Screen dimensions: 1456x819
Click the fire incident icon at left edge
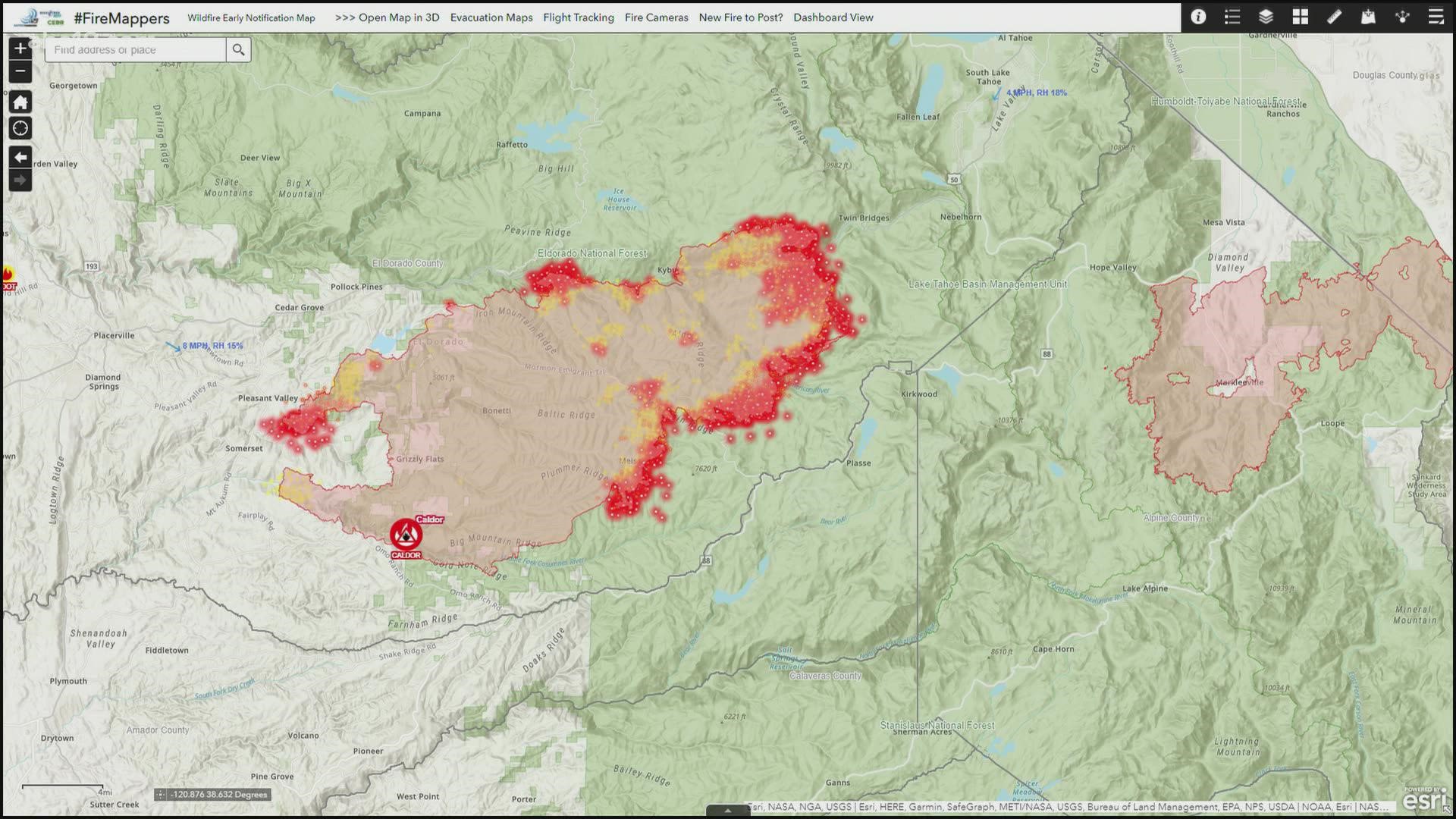pyautogui.click(x=8, y=277)
